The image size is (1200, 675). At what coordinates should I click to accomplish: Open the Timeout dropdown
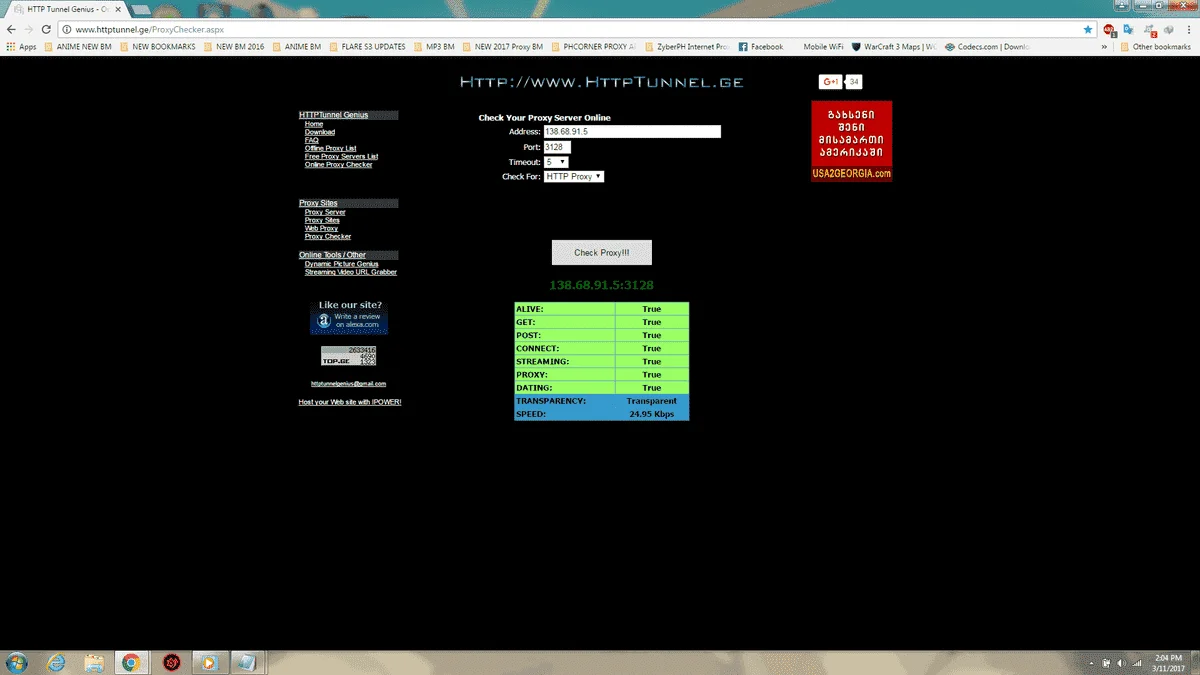[x=556, y=162]
